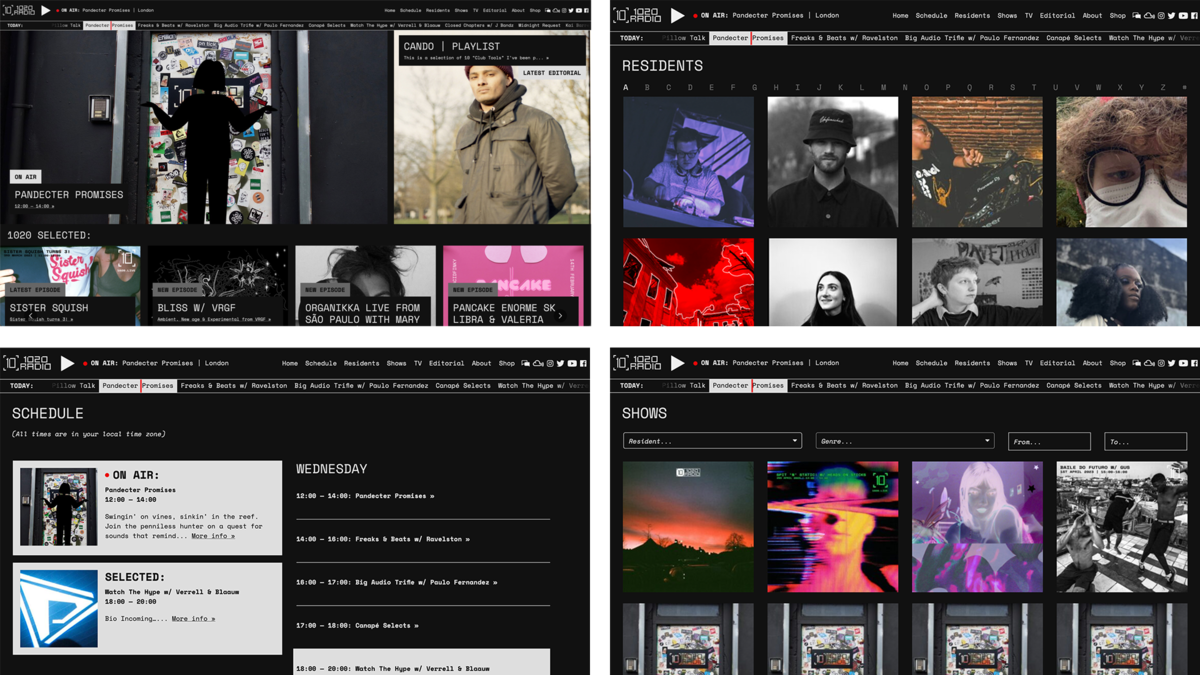The image size is (1200, 675).
Task: Select Schedule in the Residents page nav menu
Action: point(931,16)
